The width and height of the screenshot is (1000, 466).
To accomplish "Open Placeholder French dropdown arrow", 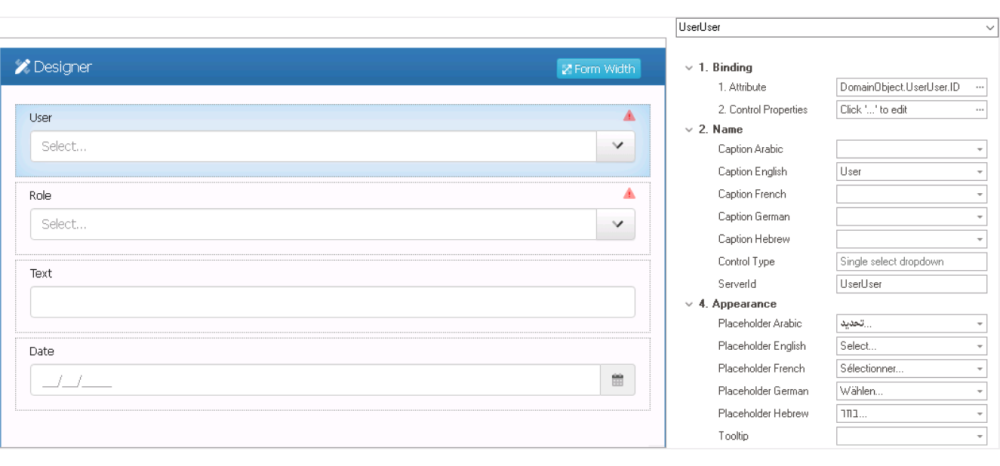I will pos(980,368).
